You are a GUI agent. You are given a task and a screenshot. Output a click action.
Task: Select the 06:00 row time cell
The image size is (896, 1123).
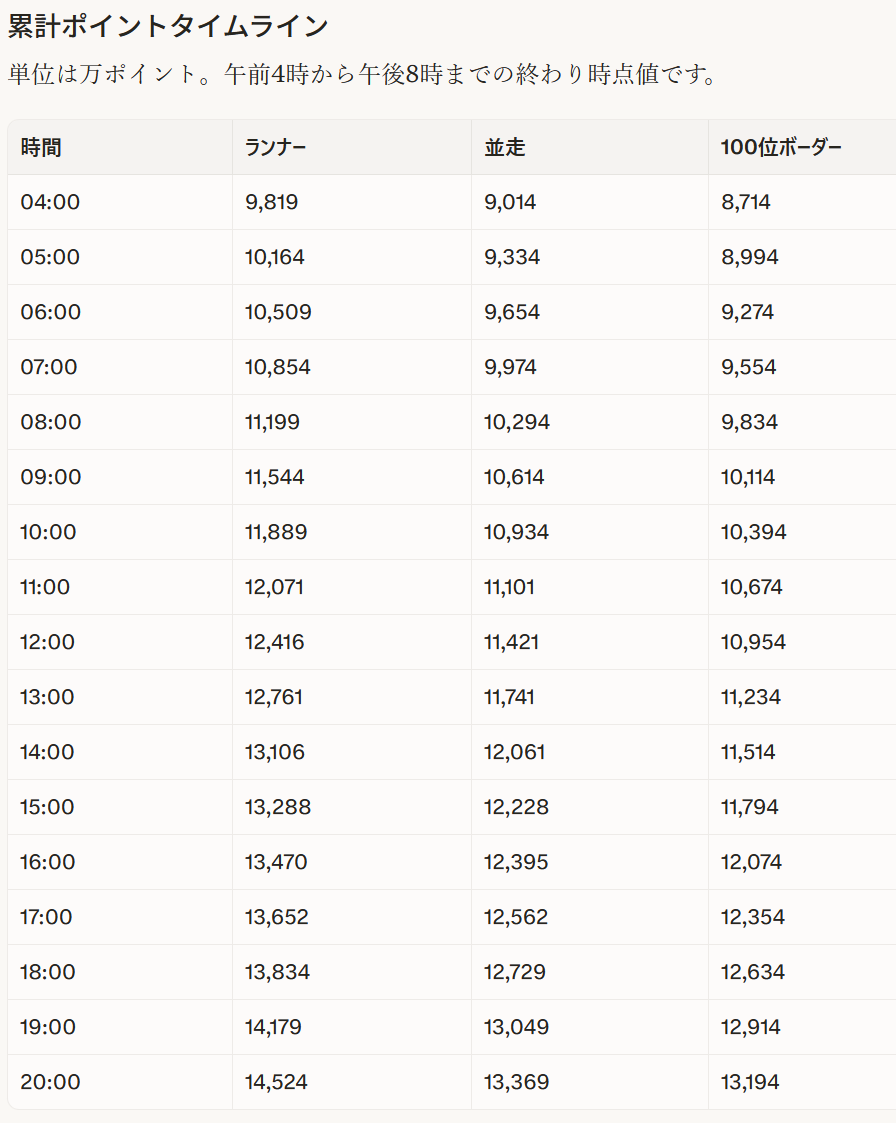tap(51, 313)
